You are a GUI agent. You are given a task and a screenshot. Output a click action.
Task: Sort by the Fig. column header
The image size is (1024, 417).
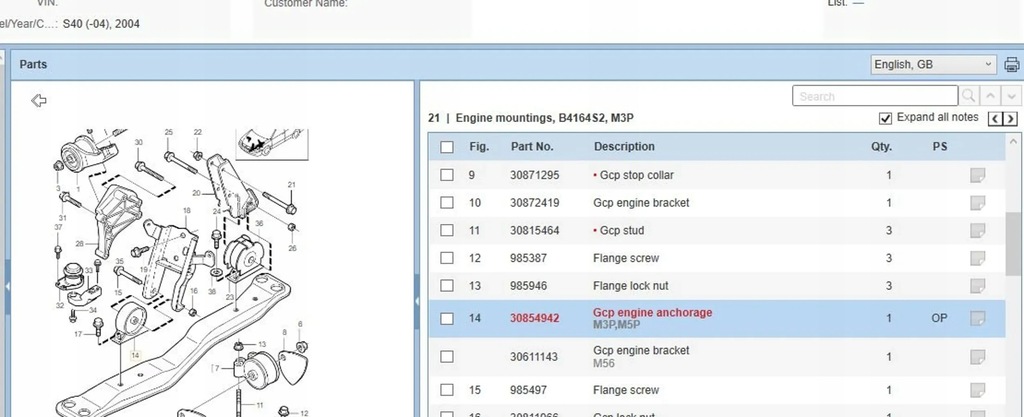pyautogui.click(x=479, y=147)
